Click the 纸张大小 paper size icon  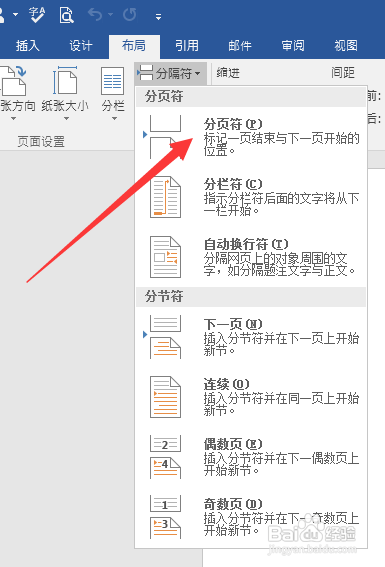pyautogui.click(x=65, y=80)
